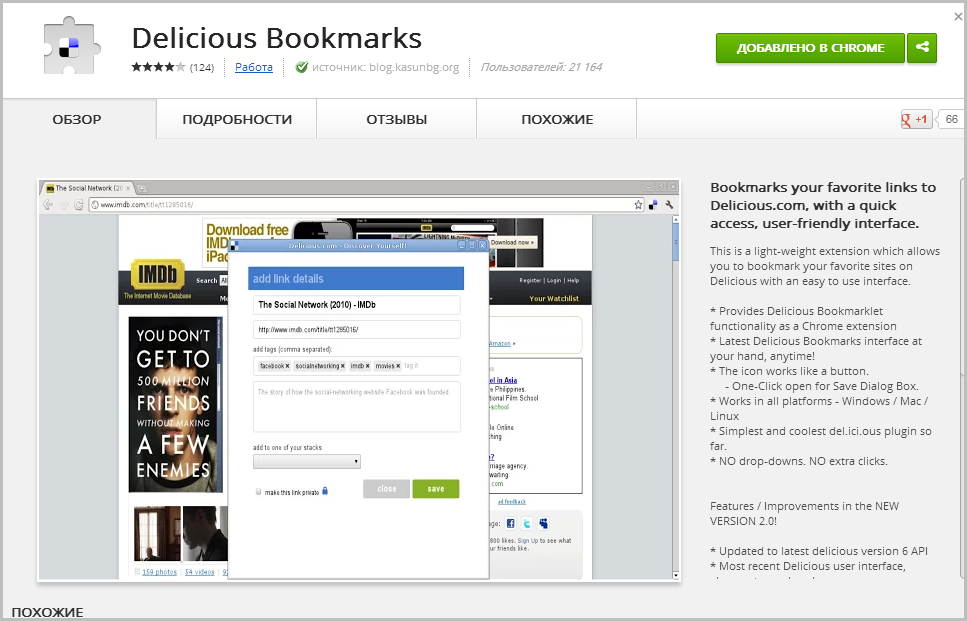The height and width of the screenshot is (621, 967).
Task: Click the back arrow in screenshot browser
Action: coord(48,205)
